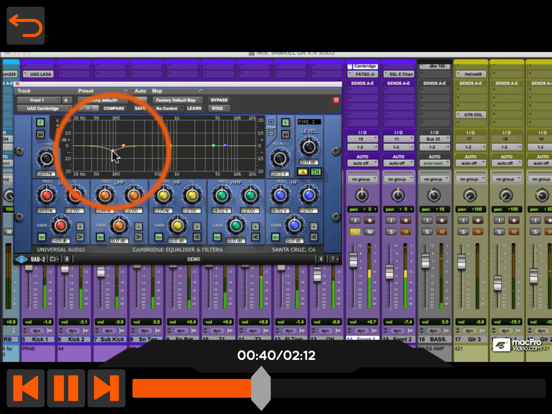552x414 pixels.
Task: Click the EQ graph zoom out icon
Action: click(271, 133)
